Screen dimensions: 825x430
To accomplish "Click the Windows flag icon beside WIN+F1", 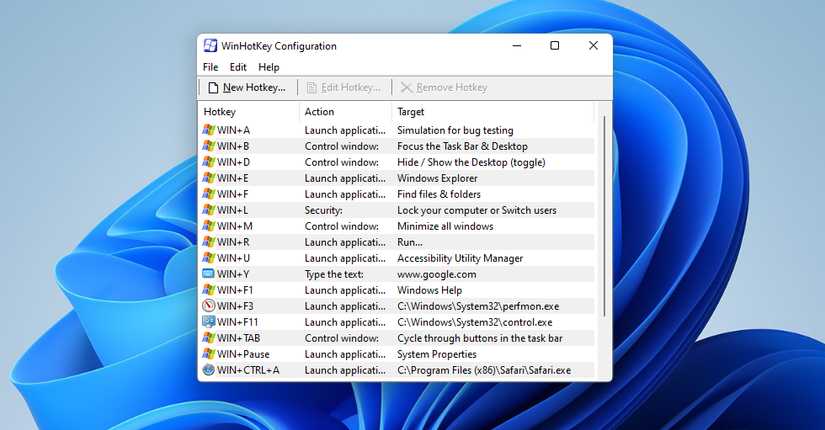I will coord(208,290).
